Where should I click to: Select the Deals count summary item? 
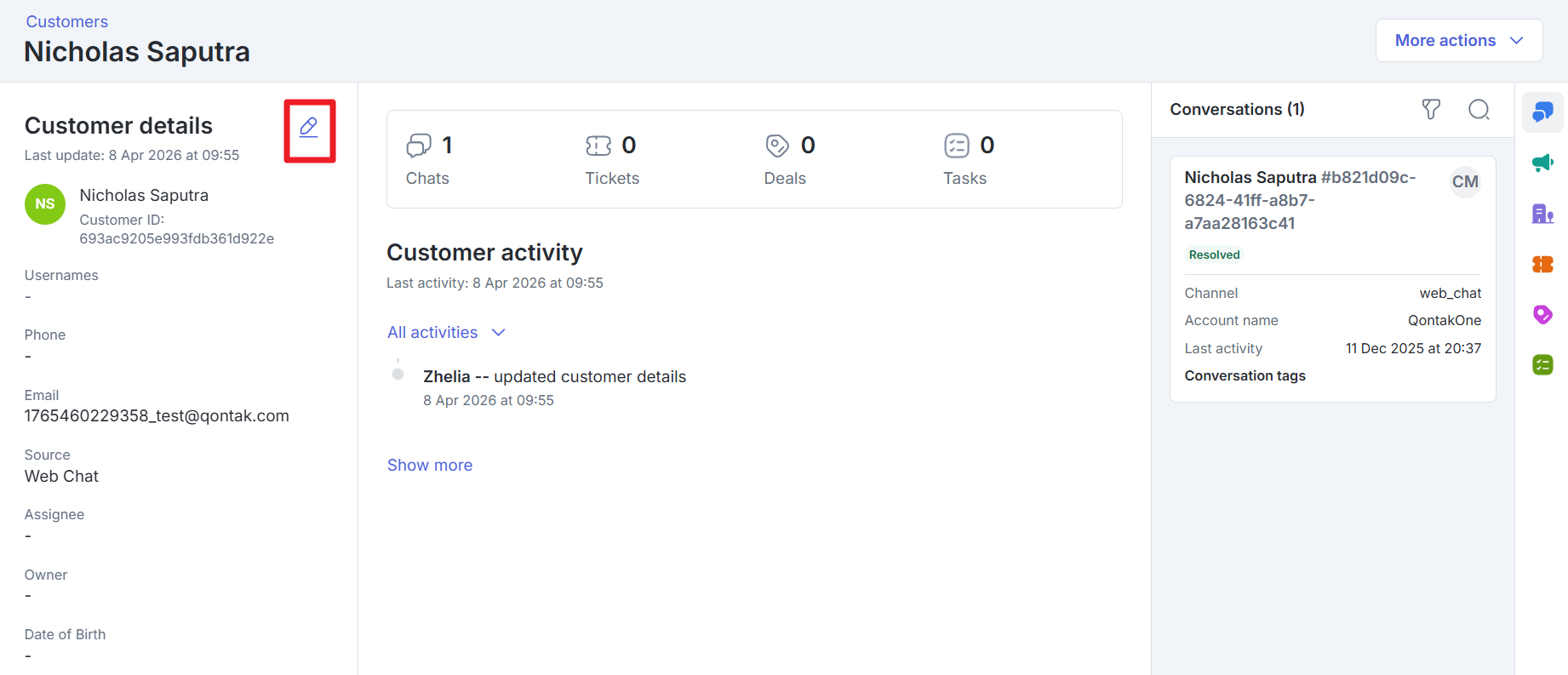click(x=788, y=160)
